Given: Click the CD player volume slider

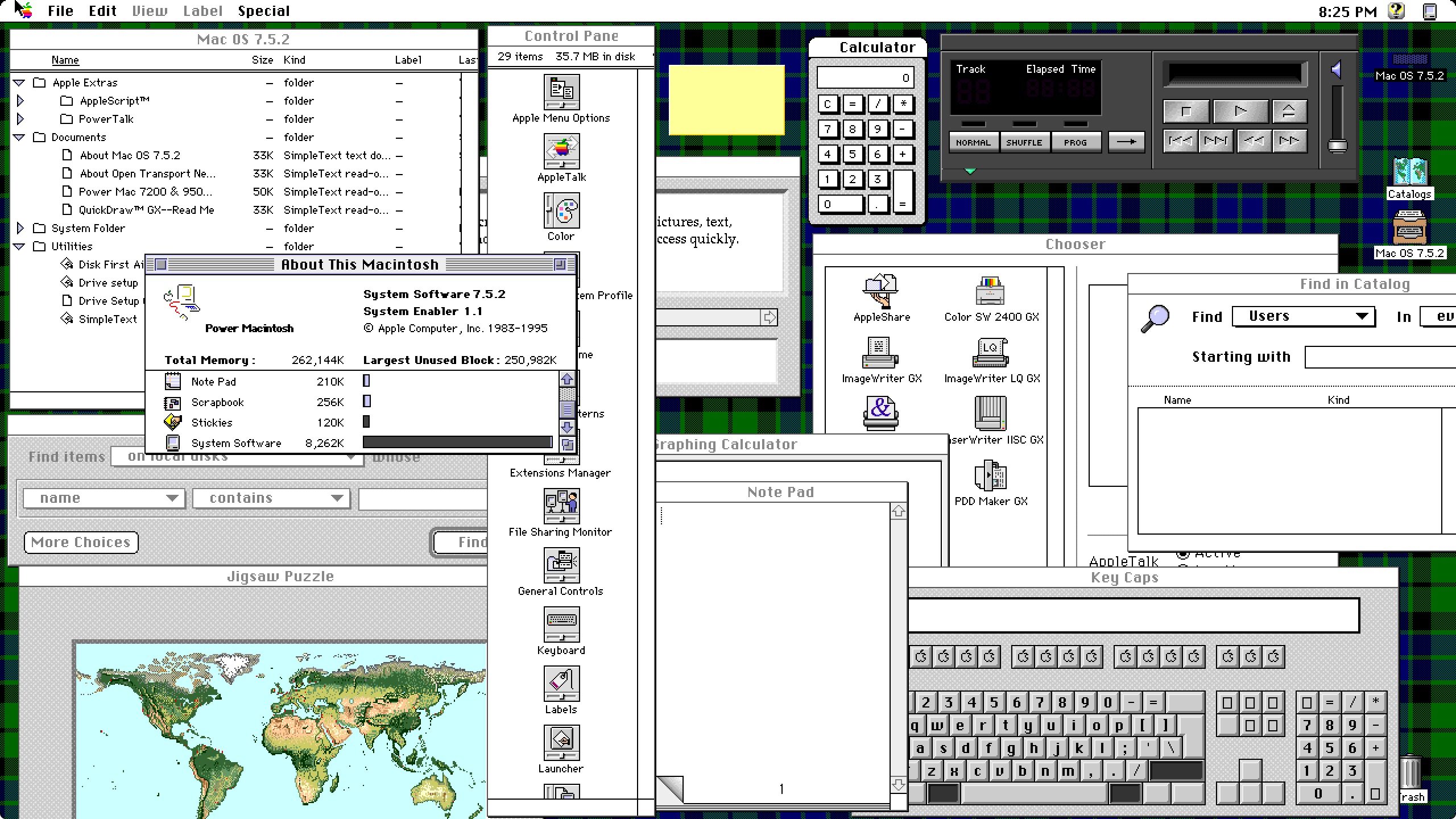Looking at the screenshot, I should (x=1337, y=146).
